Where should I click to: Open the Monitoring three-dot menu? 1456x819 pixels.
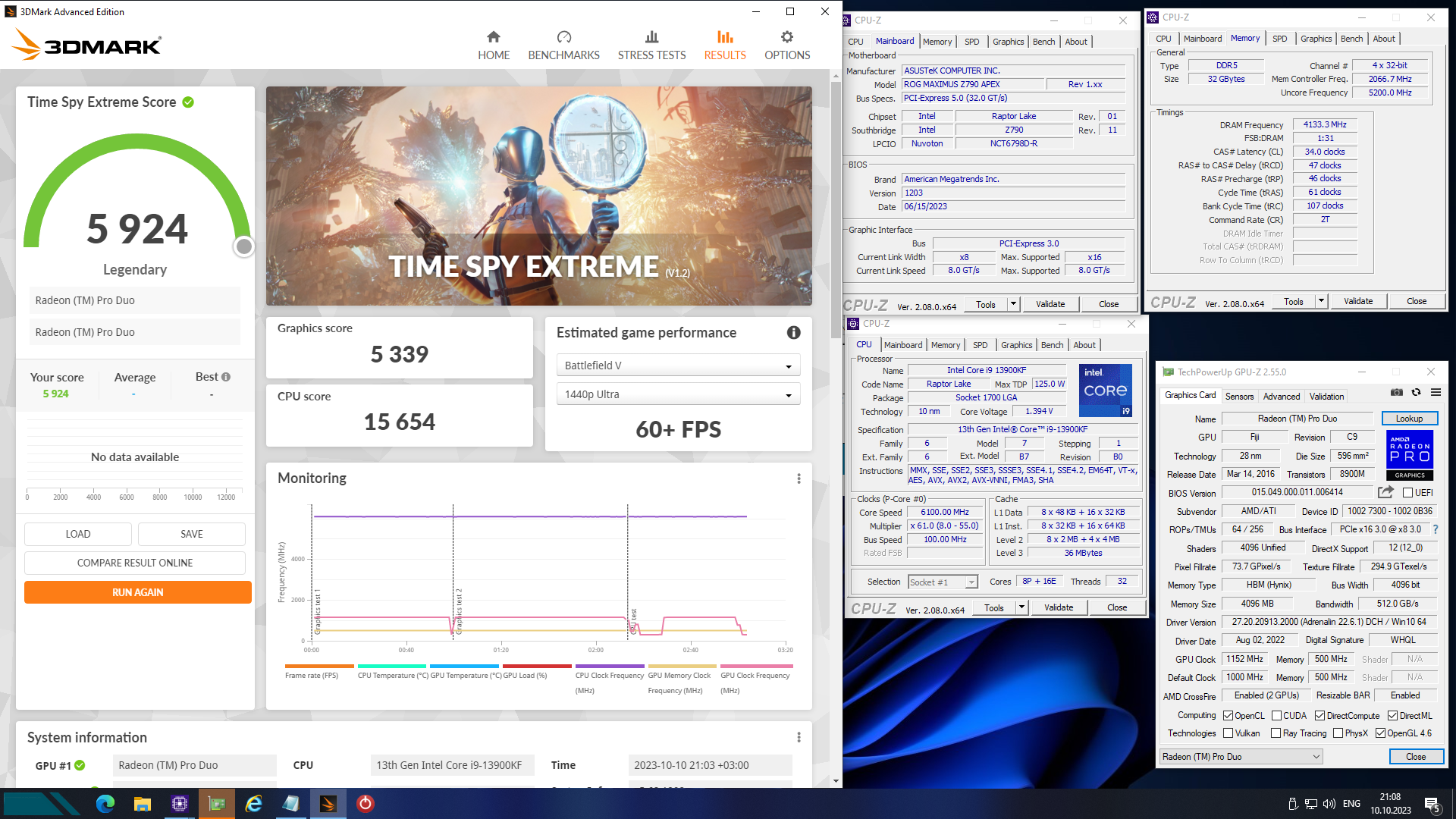(x=799, y=479)
